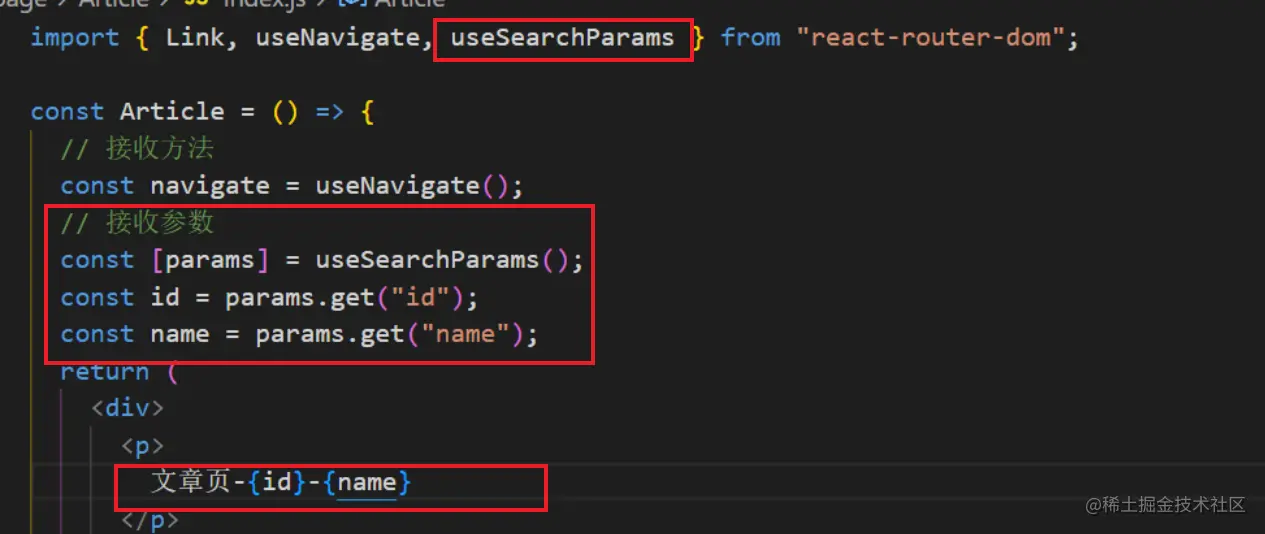This screenshot has width=1265, height=534.
Task: Click the "<p>" opening tag
Action: coord(142,445)
